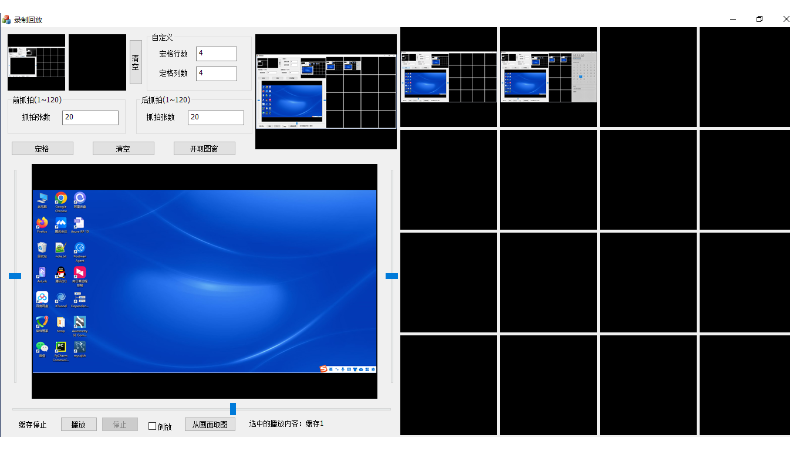Viewport: 790px width, 450px height.
Task: Select the empty third cell in the grid's top row
Action: tap(648, 77)
